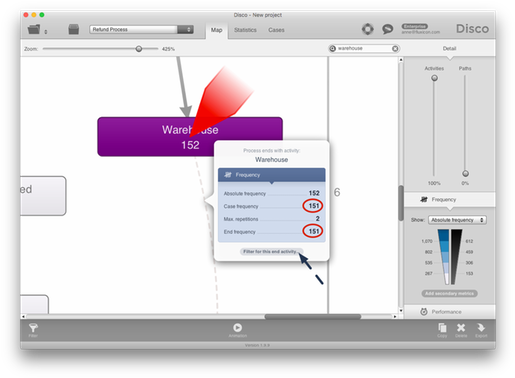Click the black path frequency legend

[456, 257]
